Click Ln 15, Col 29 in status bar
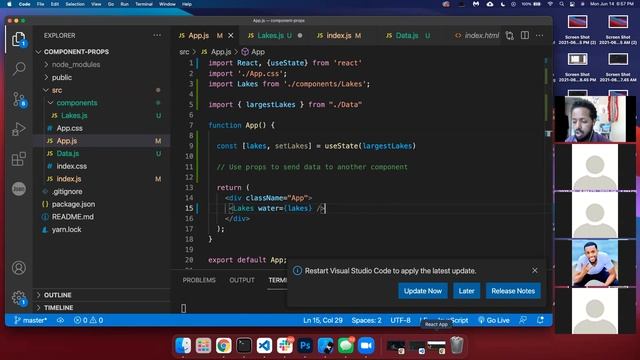640x360 pixels. coord(322,320)
